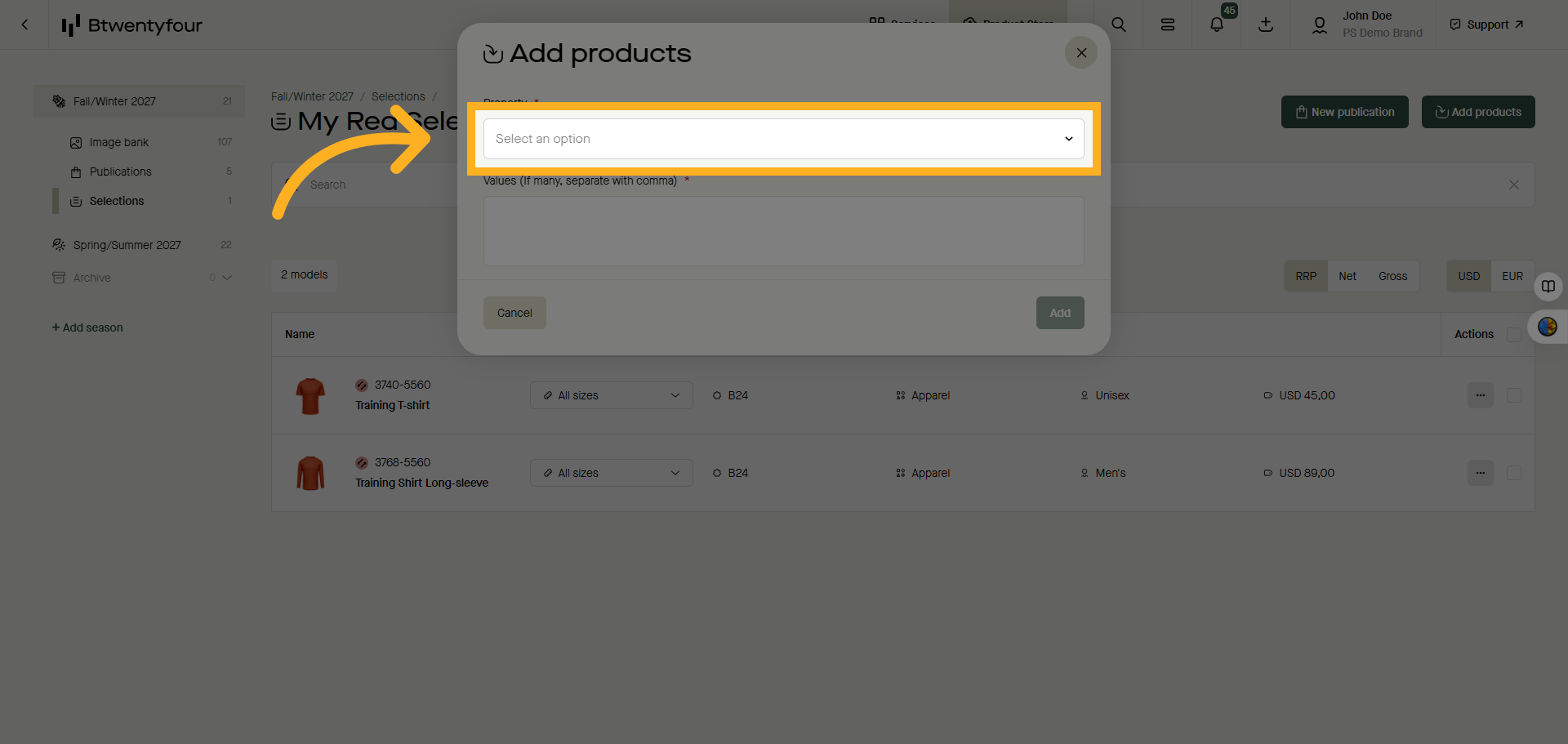The image size is (1568, 744).
Task: Click the import/upload icon in the top bar
Action: [x=1265, y=25]
